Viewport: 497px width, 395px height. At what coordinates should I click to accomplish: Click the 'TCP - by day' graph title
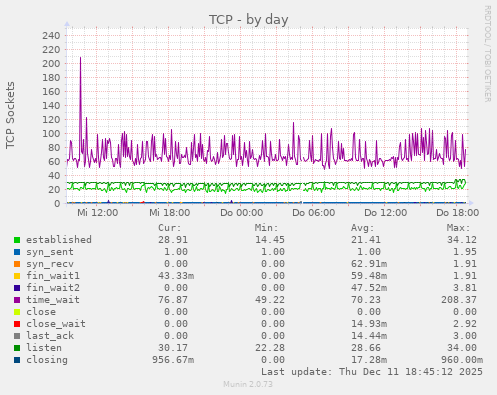(249, 20)
